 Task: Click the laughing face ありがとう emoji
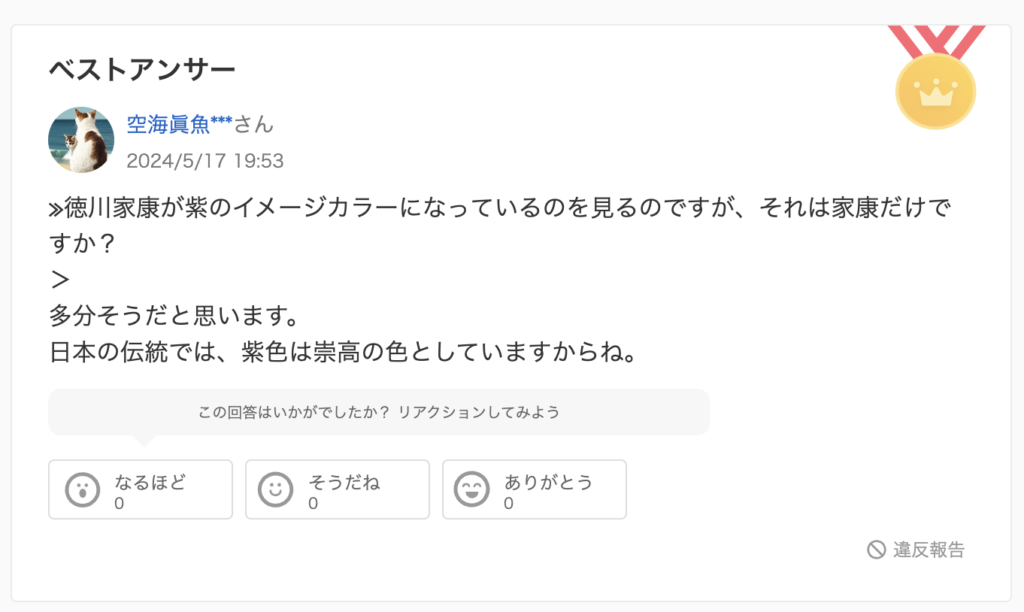click(x=472, y=490)
